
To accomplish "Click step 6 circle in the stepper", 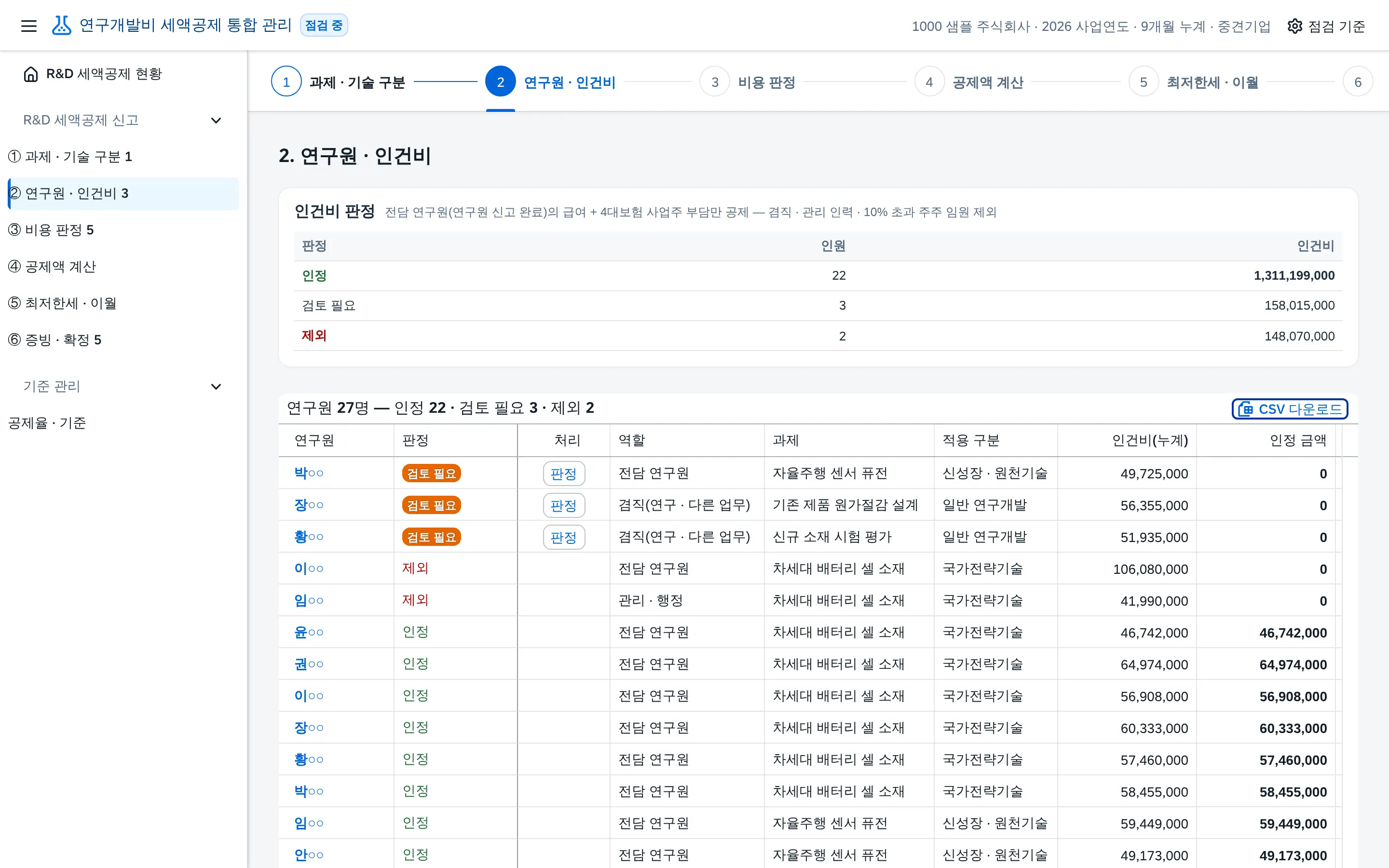I will (1358, 82).
